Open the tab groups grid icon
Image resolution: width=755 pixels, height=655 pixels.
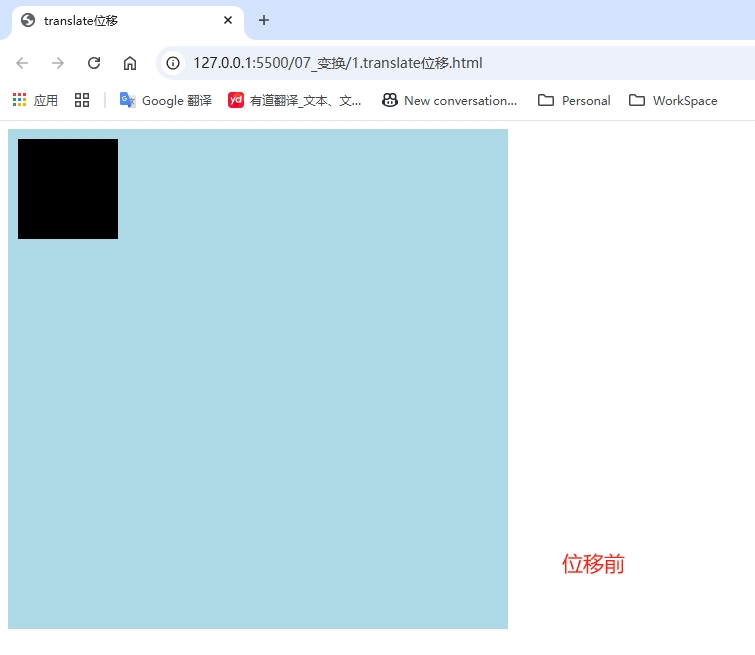(x=82, y=100)
